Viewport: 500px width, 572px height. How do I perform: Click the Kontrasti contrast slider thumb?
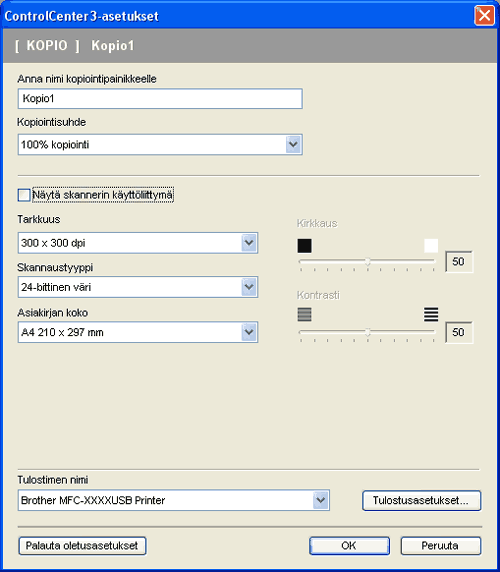368,332
